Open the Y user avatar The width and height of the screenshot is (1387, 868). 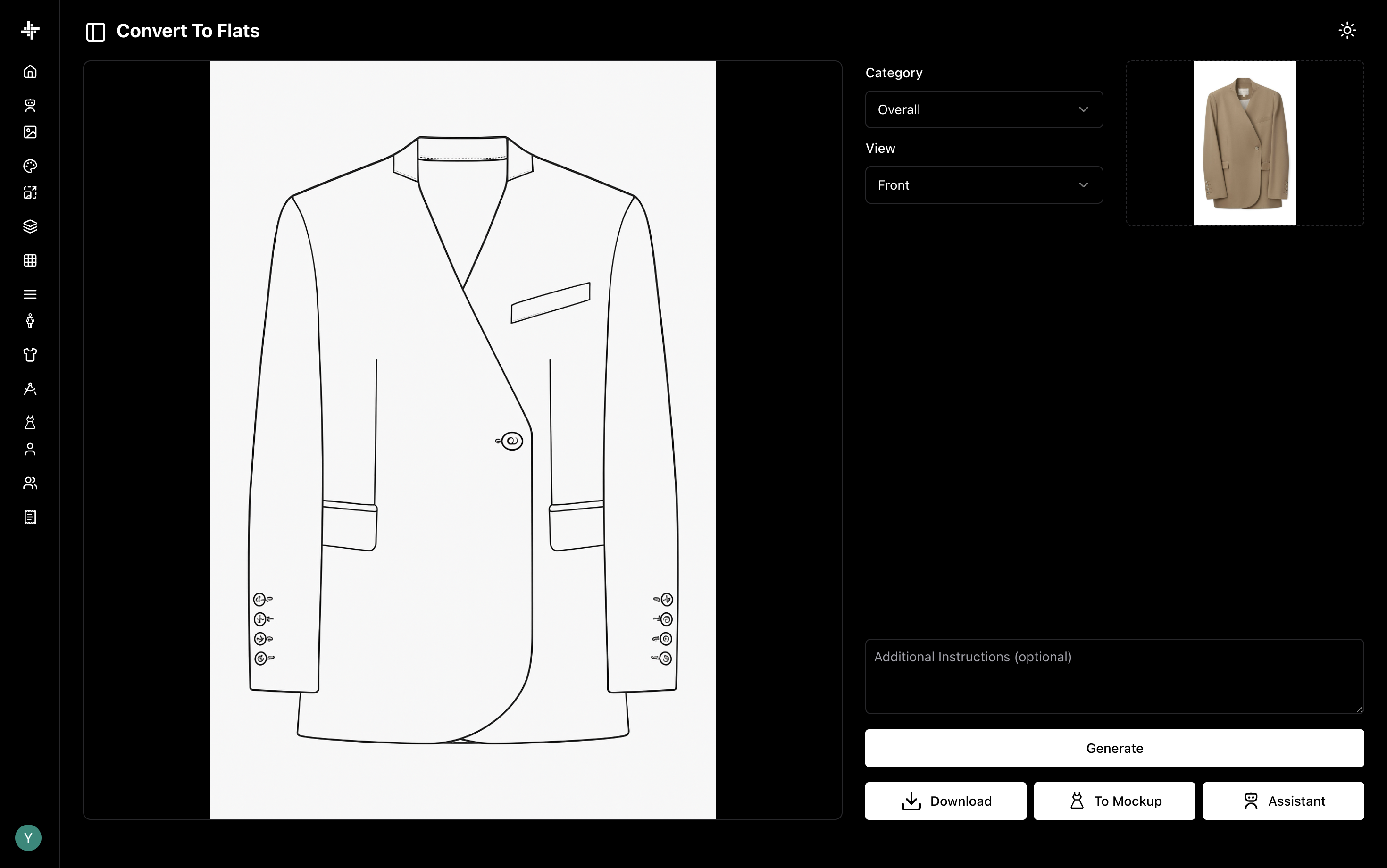point(28,838)
